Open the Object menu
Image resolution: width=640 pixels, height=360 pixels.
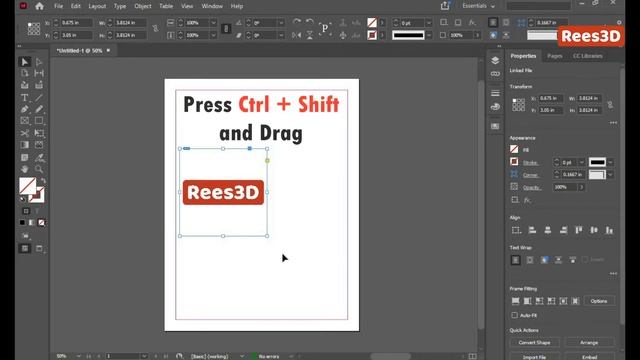[142, 6]
